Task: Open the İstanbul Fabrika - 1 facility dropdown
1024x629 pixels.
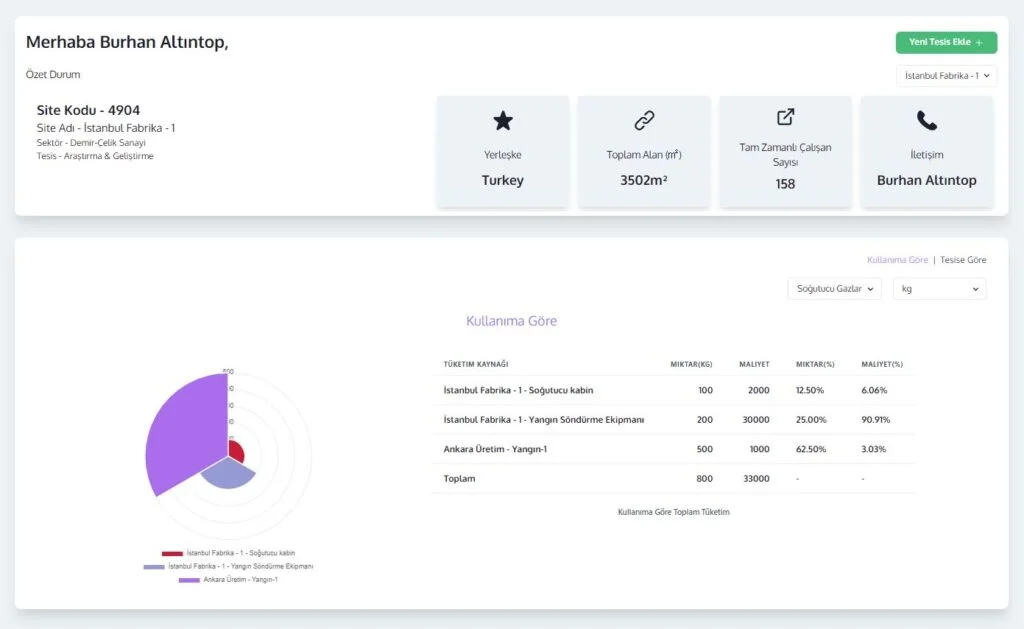Action: [x=946, y=75]
